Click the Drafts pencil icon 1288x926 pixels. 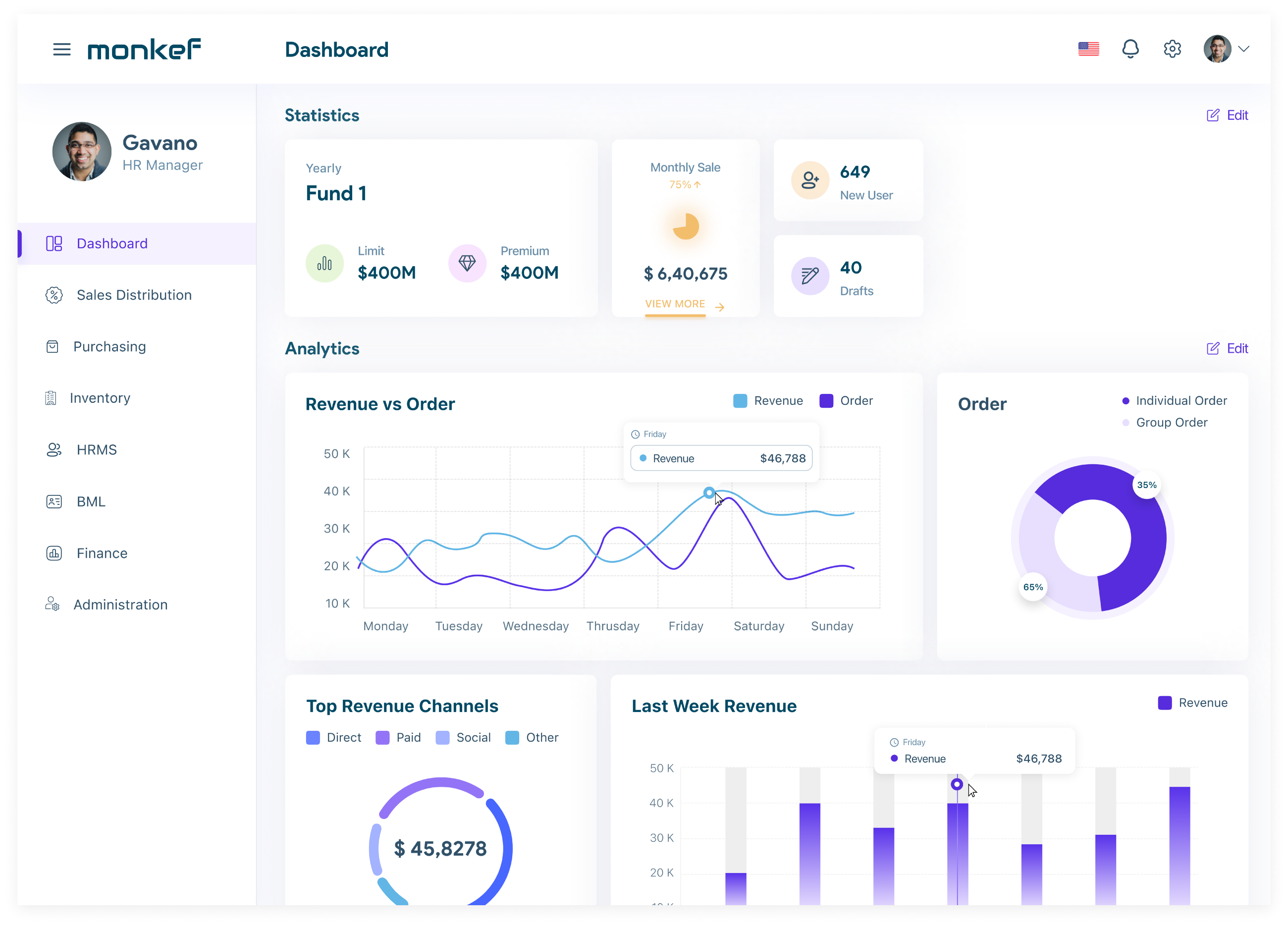click(810, 276)
